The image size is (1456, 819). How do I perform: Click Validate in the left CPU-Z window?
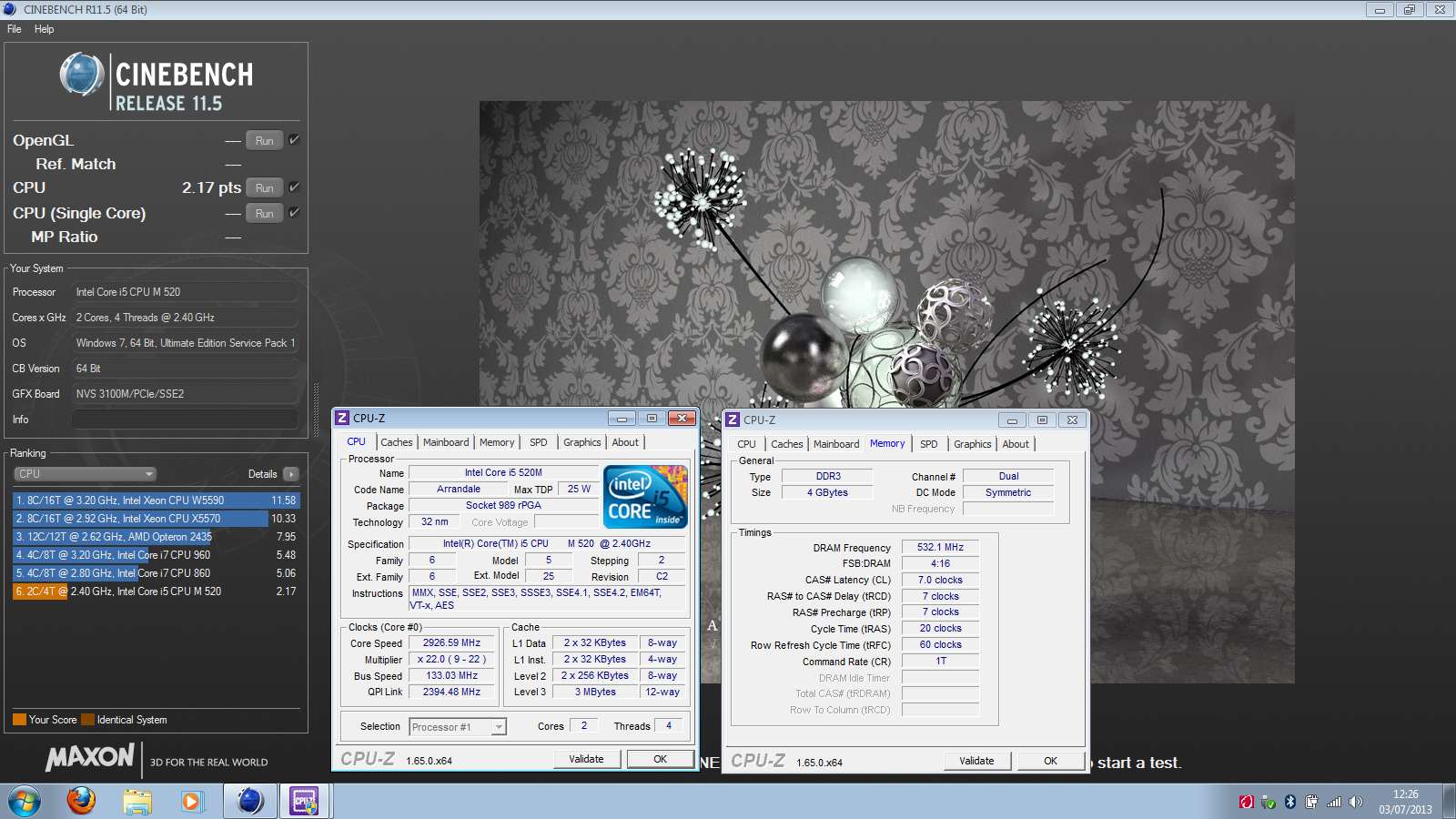(x=586, y=759)
